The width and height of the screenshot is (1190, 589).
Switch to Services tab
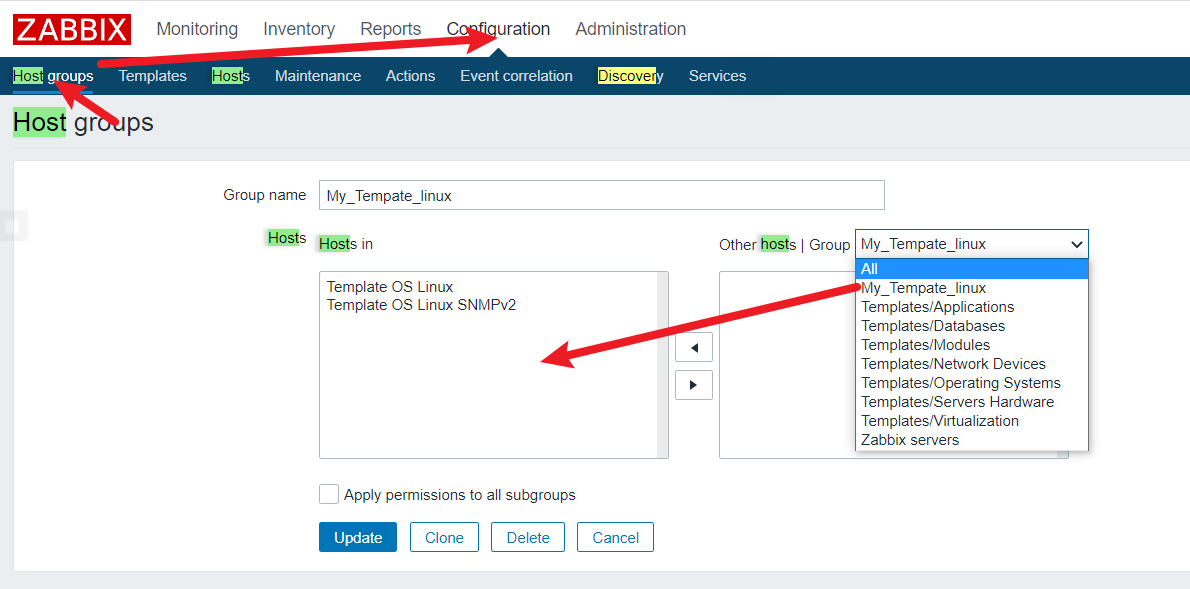pyautogui.click(x=717, y=76)
